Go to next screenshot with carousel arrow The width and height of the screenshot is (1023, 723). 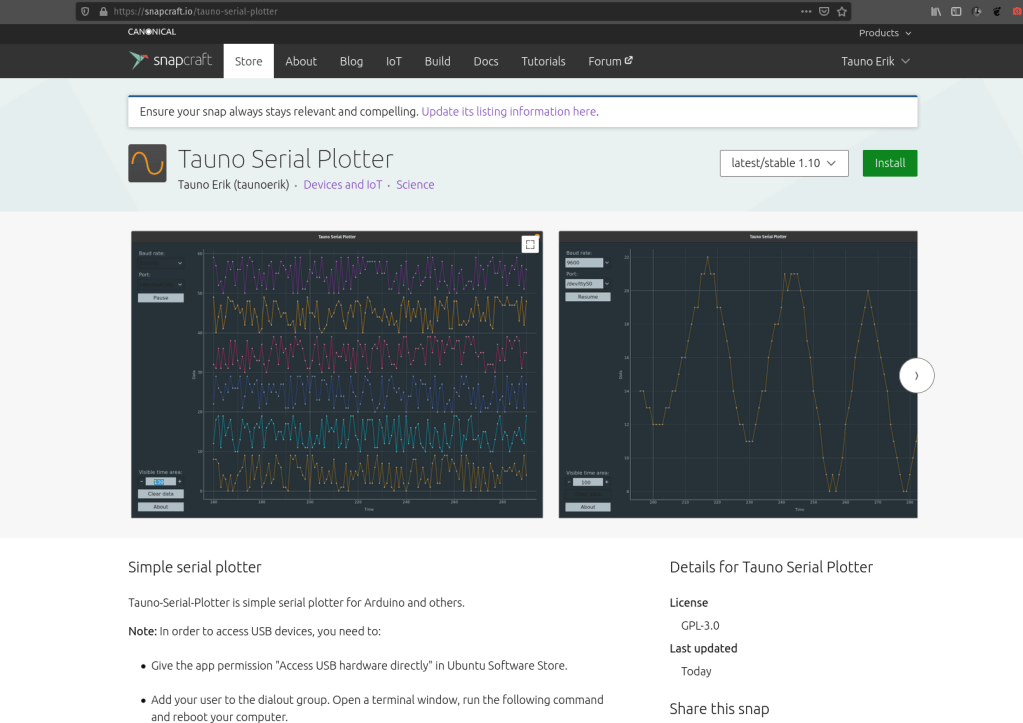916,375
